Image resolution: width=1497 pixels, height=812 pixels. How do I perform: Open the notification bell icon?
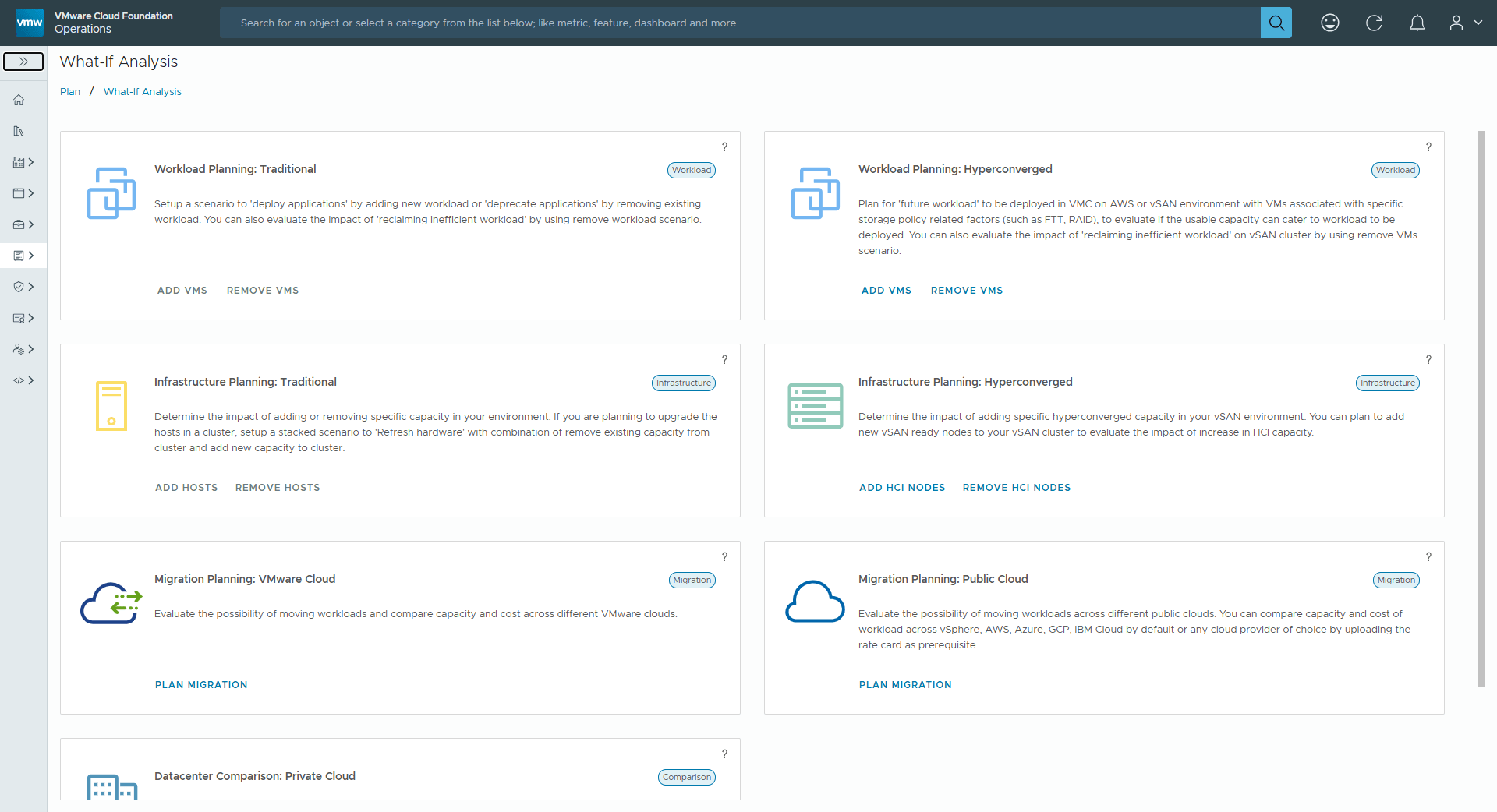point(1417,23)
